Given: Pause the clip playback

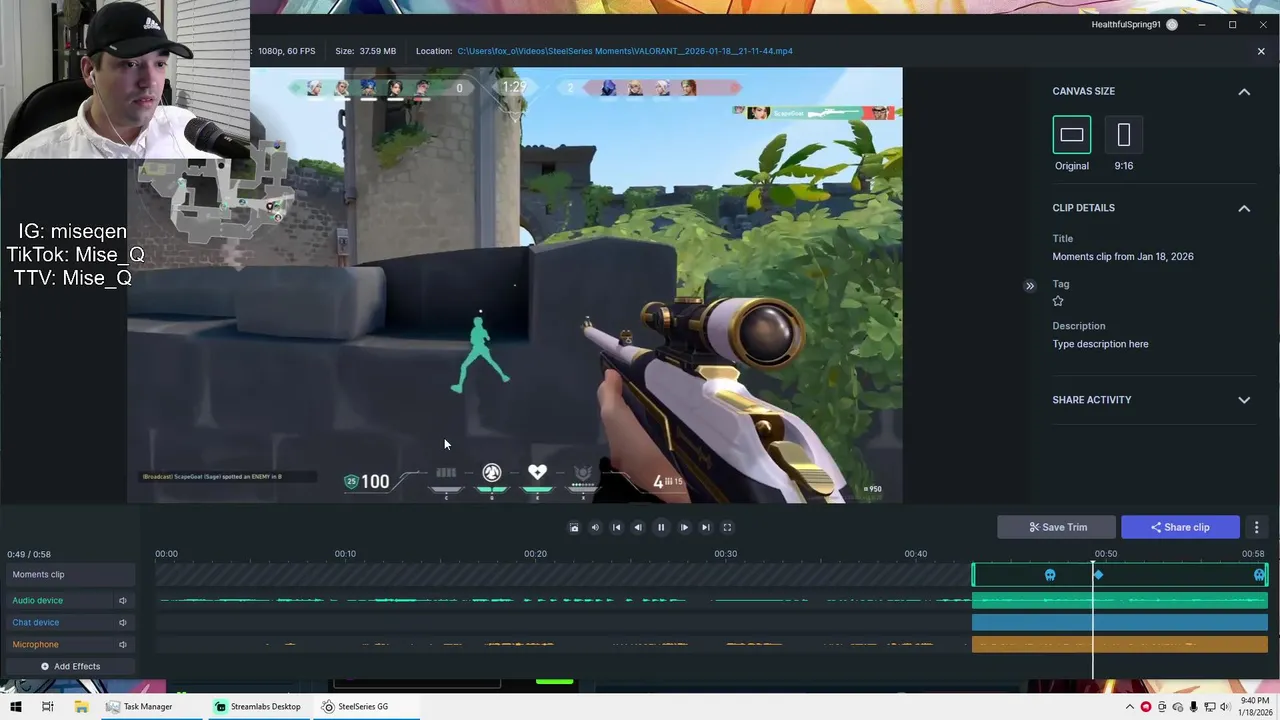Looking at the screenshot, I should pyautogui.click(x=661, y=527).
